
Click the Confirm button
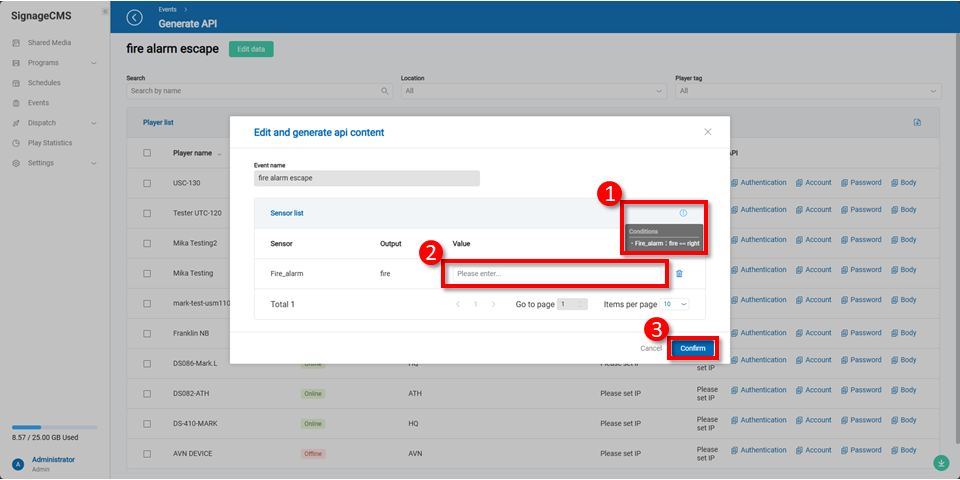tap(693, 348)
